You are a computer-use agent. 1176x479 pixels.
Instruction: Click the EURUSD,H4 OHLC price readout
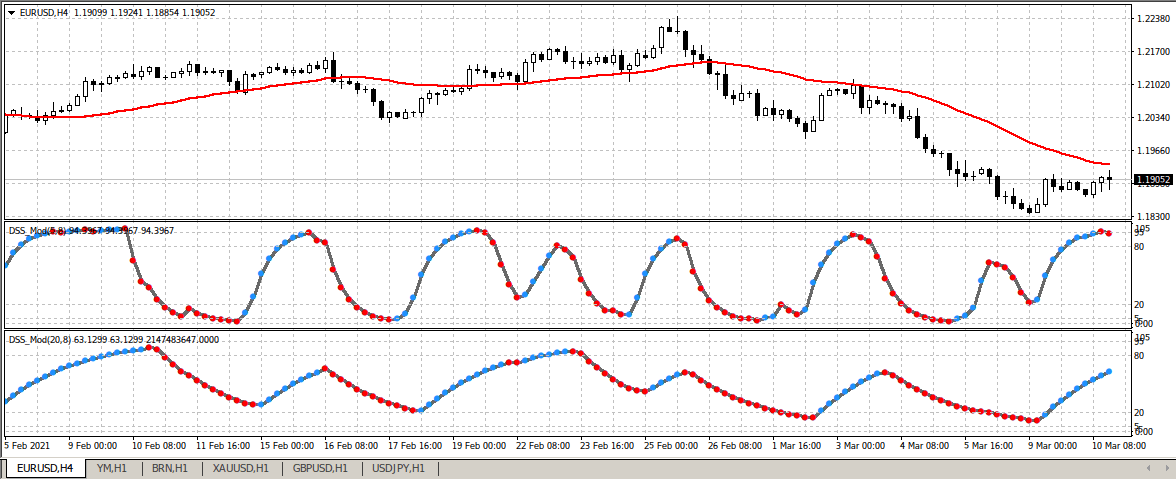point(143,12)
